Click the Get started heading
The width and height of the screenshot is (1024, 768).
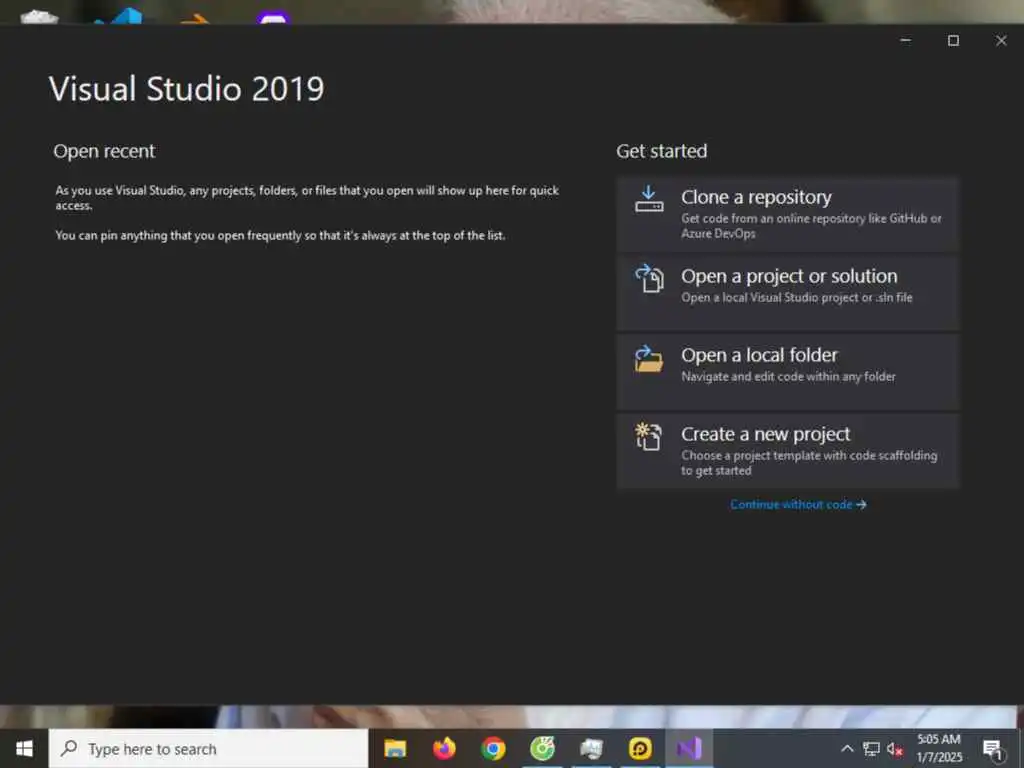[662, 152]
